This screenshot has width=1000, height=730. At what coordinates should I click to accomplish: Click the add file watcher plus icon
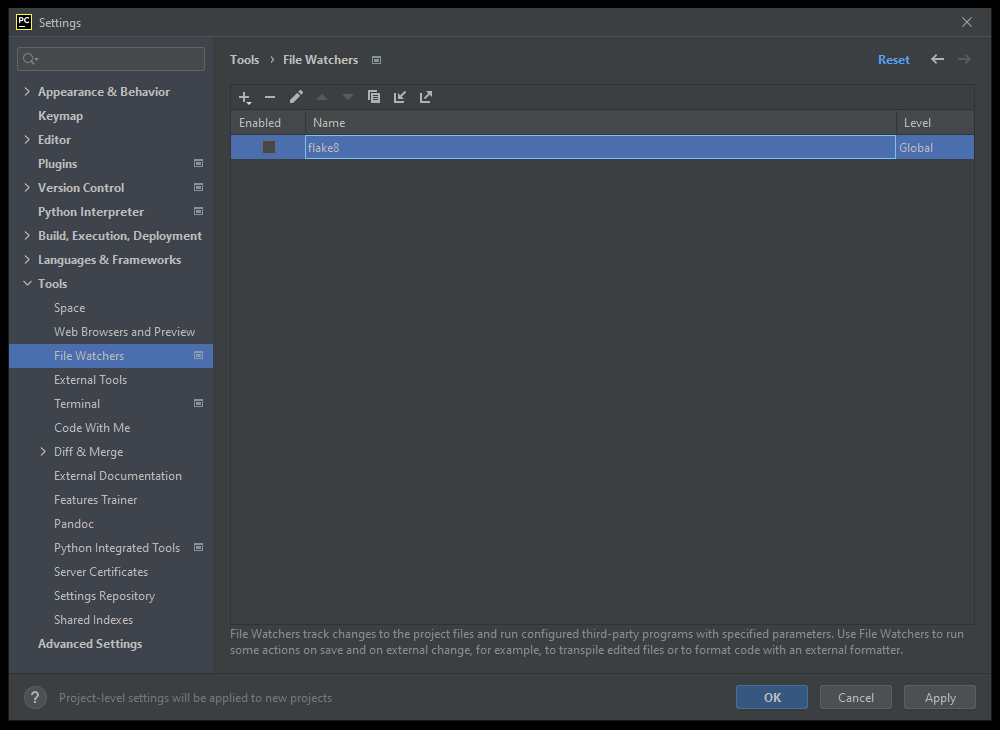click(x=245, y=97)
